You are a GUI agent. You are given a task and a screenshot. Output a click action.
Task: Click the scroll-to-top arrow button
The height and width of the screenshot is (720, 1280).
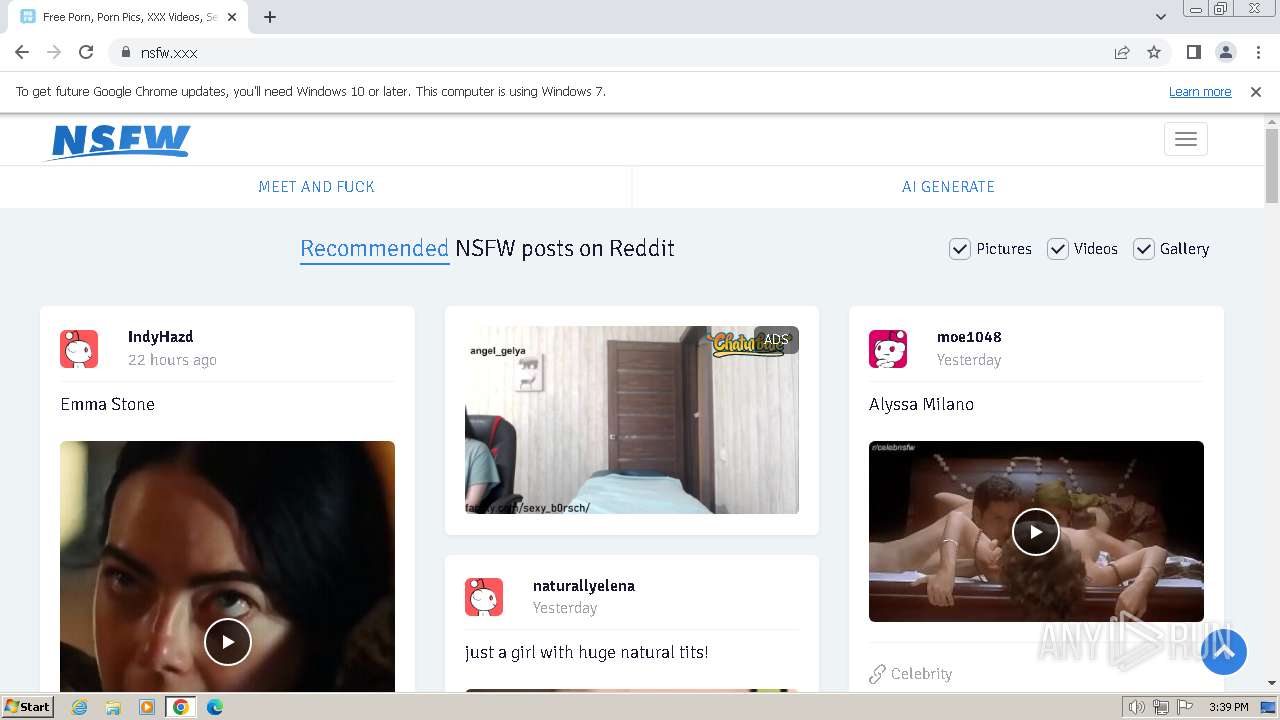point(1224,652)
